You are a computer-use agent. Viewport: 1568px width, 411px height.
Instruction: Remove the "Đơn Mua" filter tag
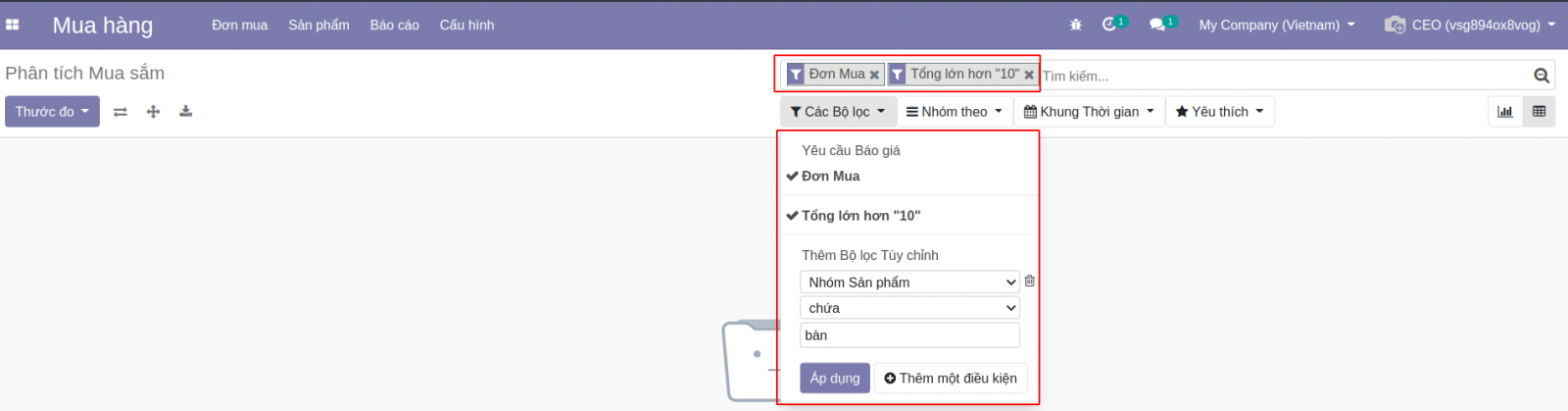[874, 75]
